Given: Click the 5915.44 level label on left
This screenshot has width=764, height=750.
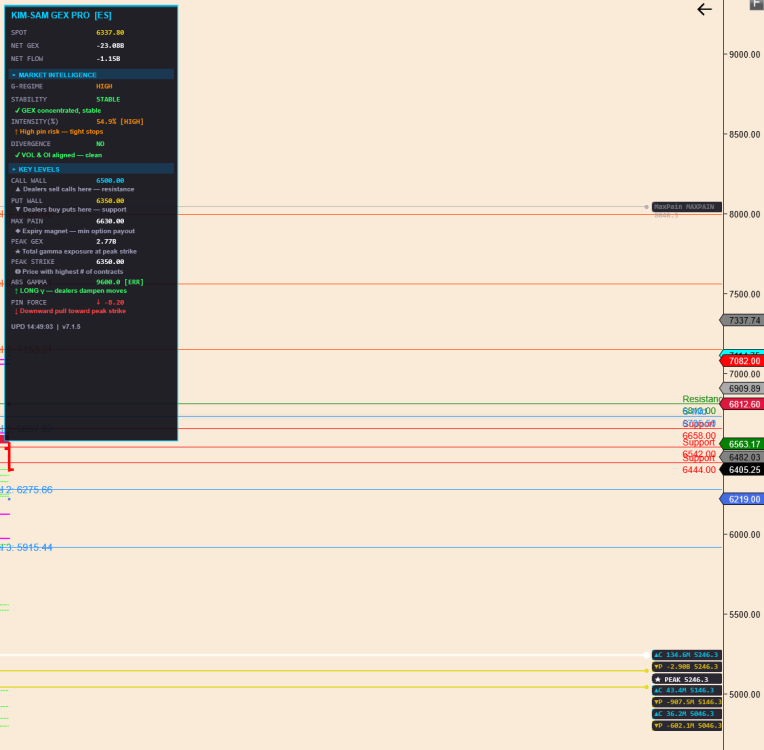Looking at the screenshot, I should 30,548.
